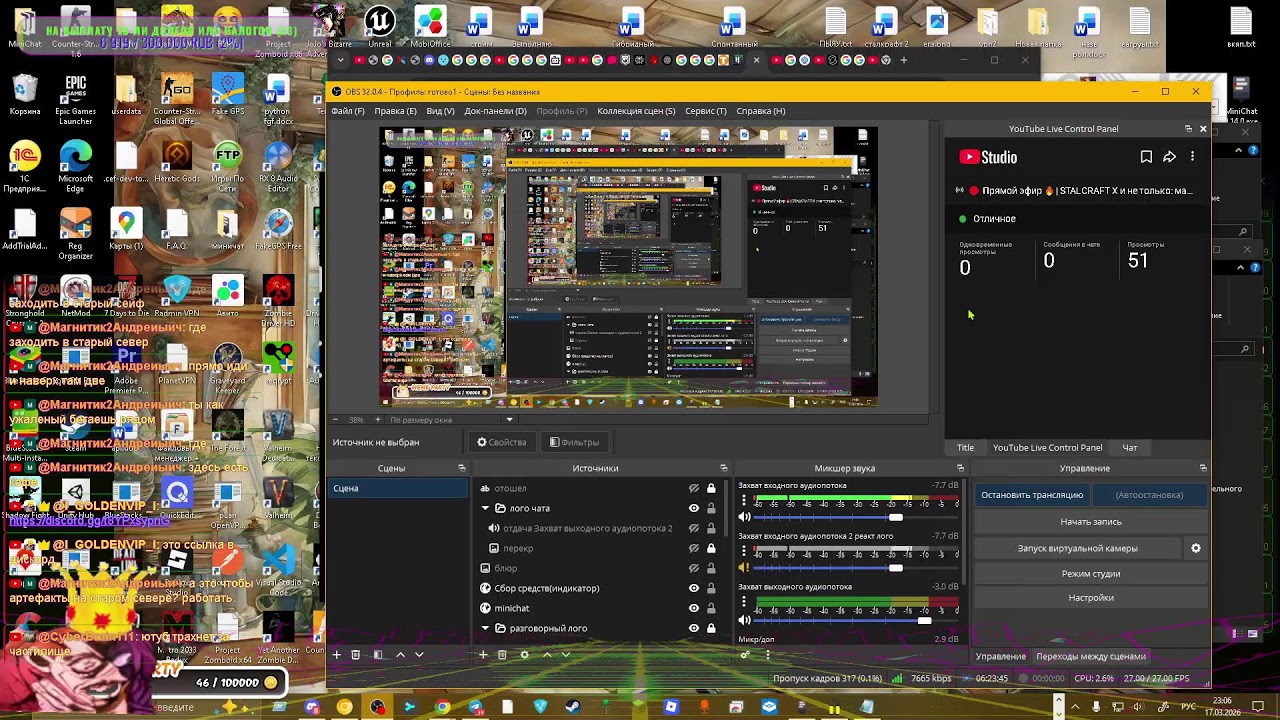Image resolution: width=1280 pixels, height=720 pixels.
Task: Switch to Переходы между сценами tab
Action: coord(1091,656)
